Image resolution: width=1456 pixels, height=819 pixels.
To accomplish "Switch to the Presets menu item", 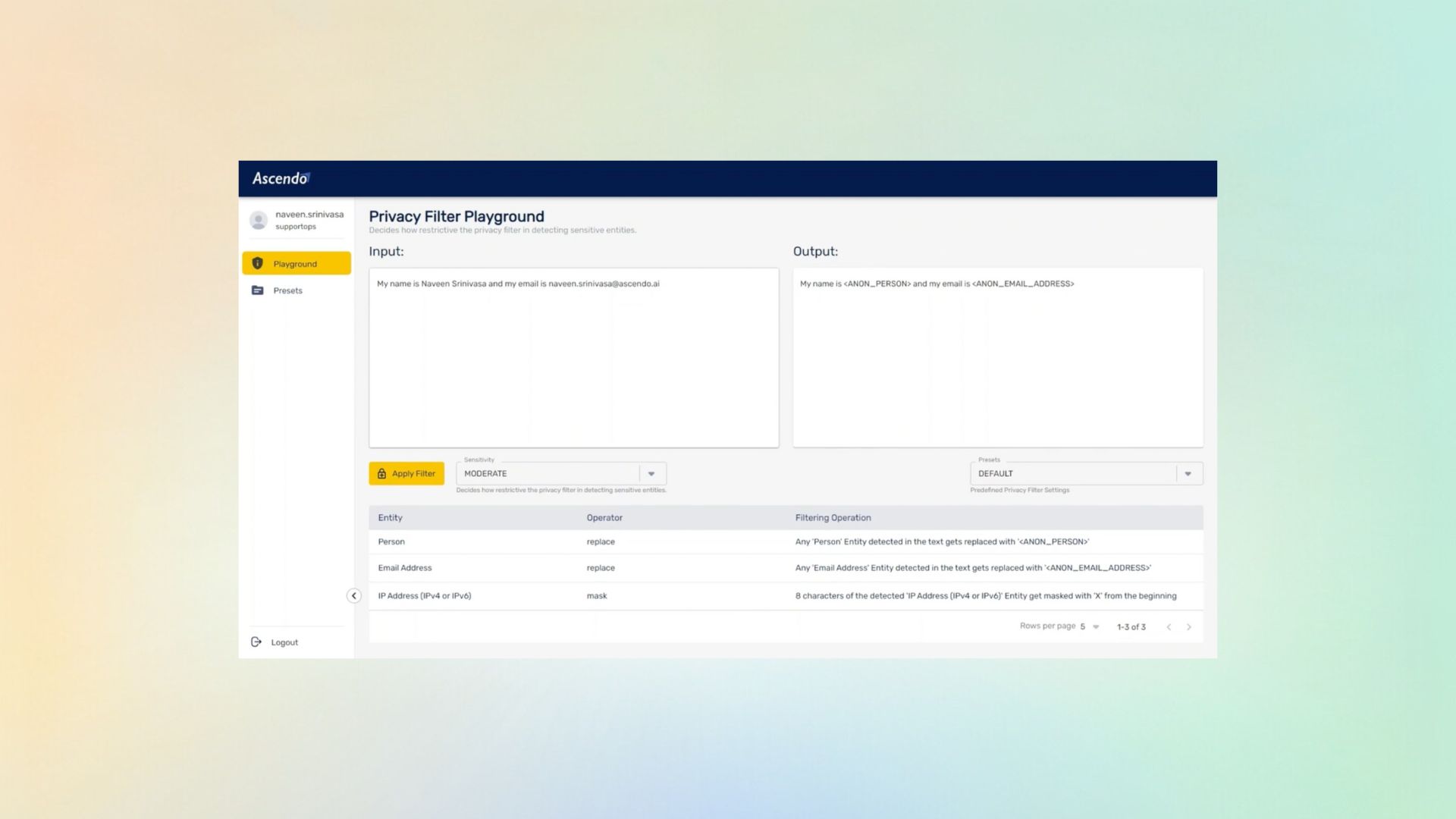I will 287,290.
